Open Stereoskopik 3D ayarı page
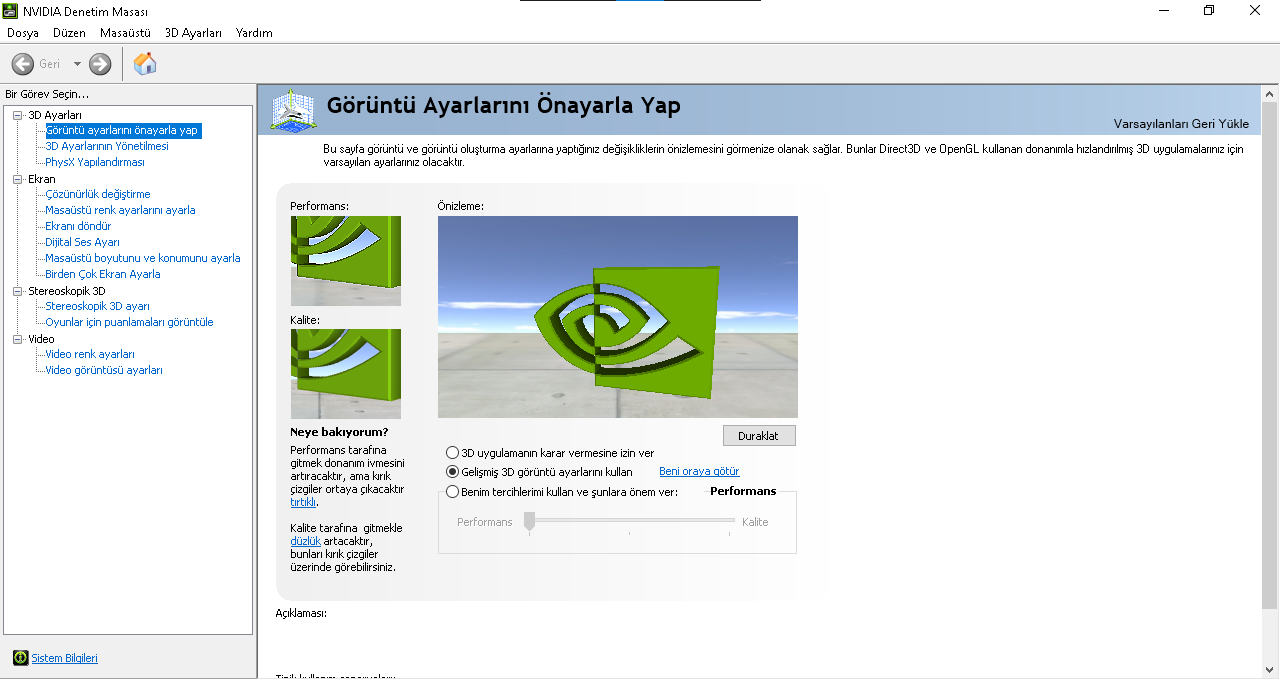Screen dimensions: 1280x680 (x=98, y=306)
